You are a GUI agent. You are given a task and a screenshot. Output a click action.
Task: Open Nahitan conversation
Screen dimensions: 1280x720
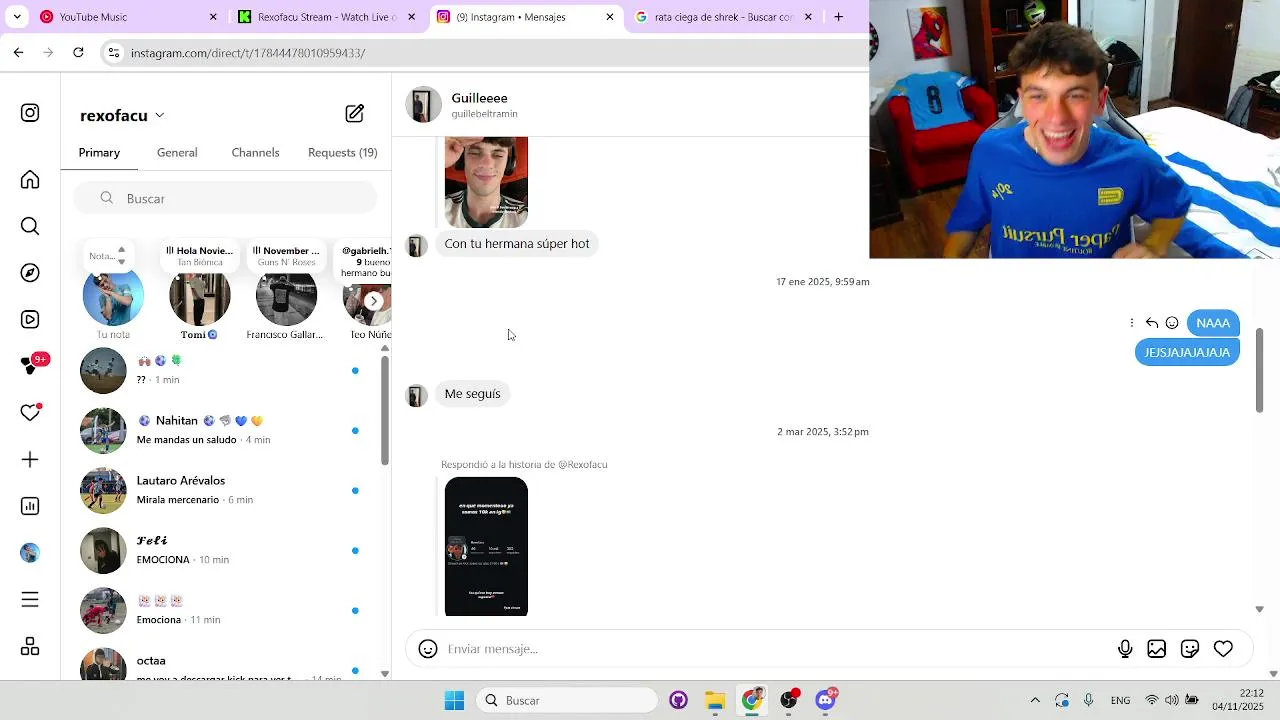225,430
